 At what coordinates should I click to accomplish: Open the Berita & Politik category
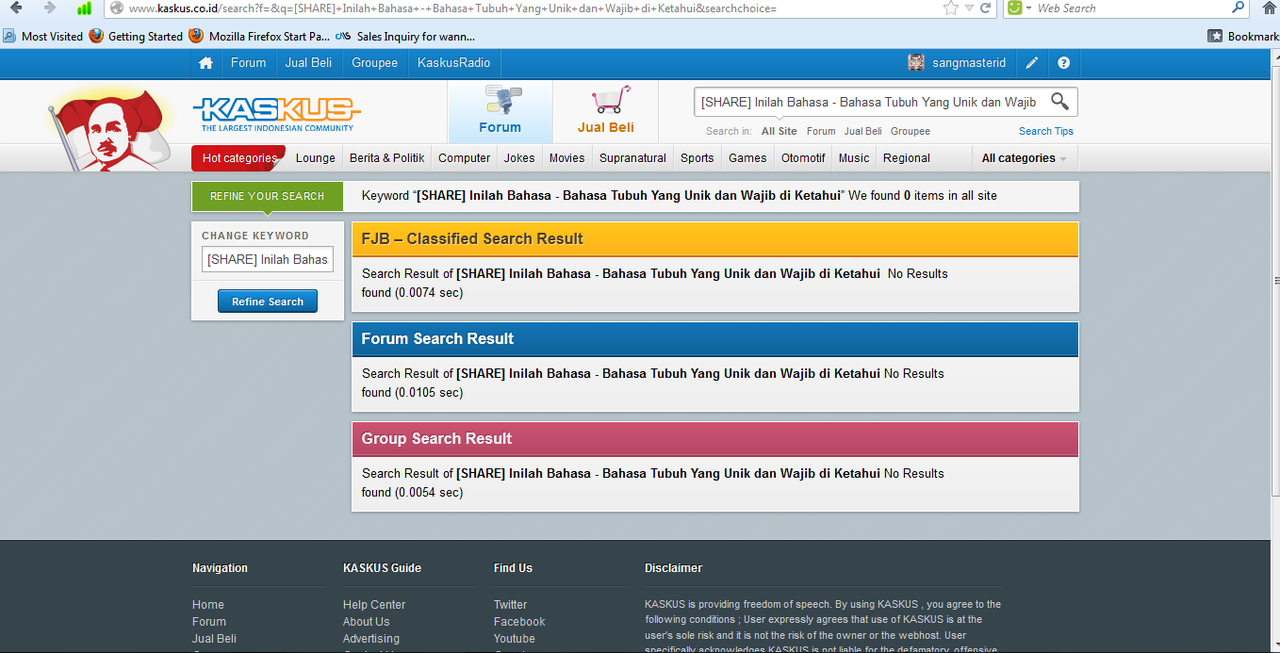(387, 158)
